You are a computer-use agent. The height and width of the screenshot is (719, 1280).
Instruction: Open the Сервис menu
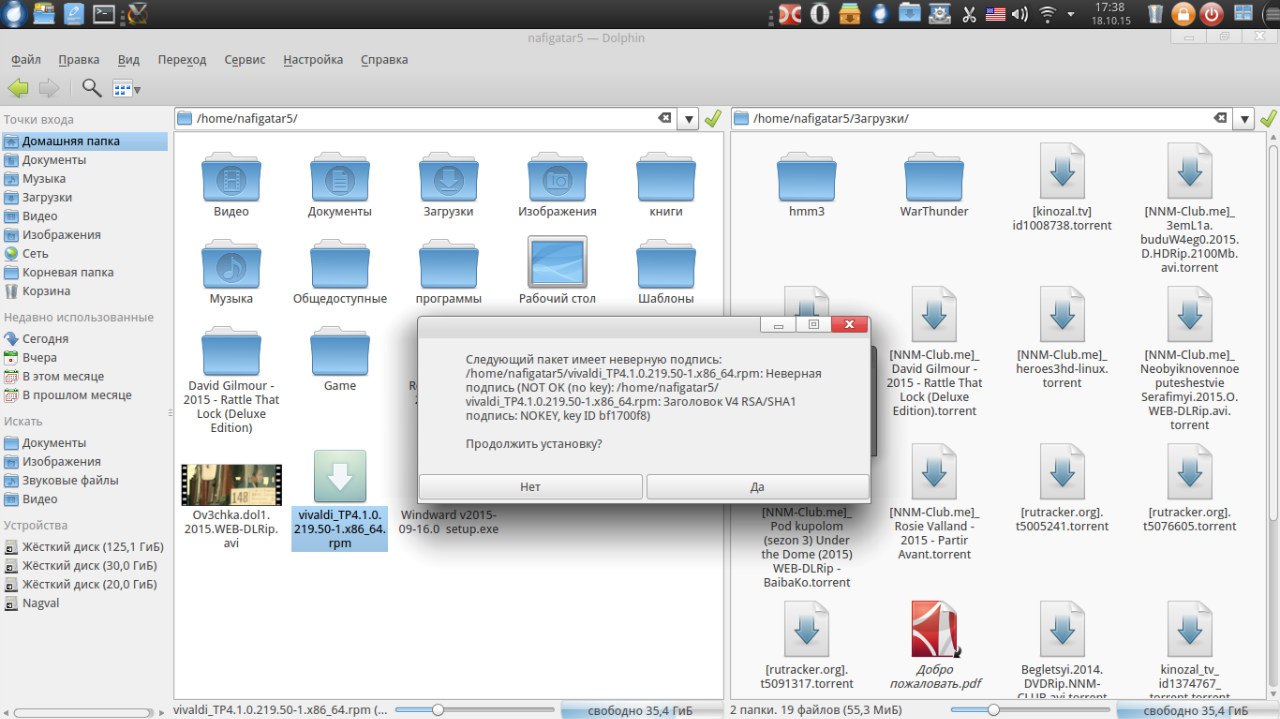point(245,60)
